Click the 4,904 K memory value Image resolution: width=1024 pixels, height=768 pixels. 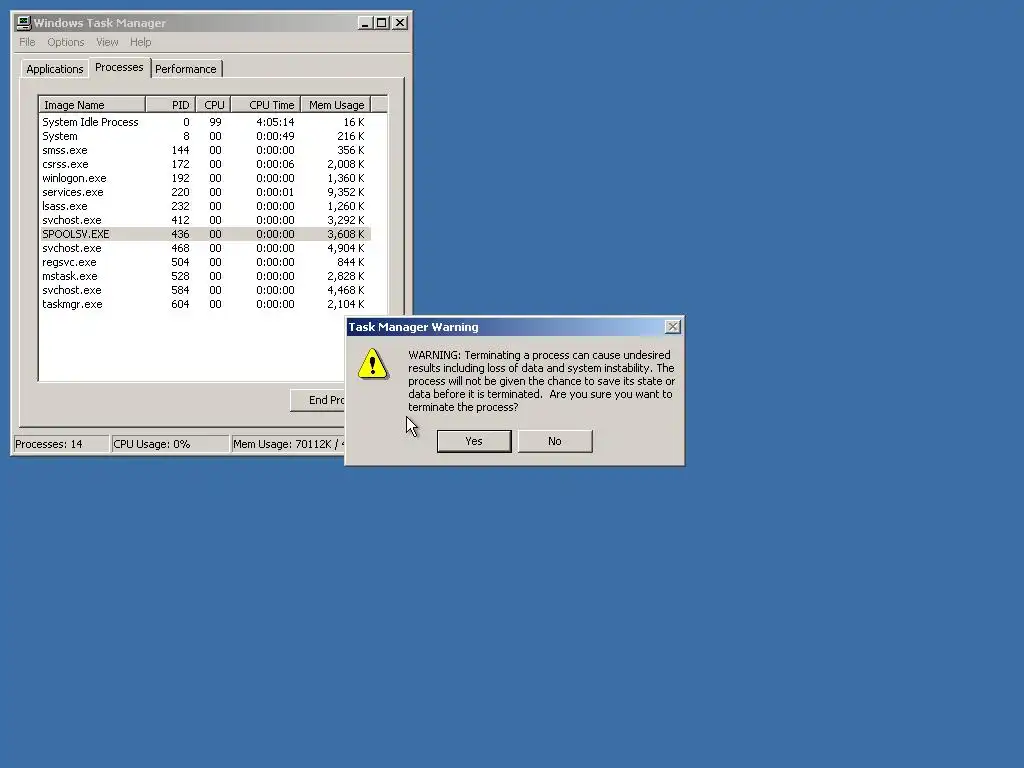coord(345,248)
